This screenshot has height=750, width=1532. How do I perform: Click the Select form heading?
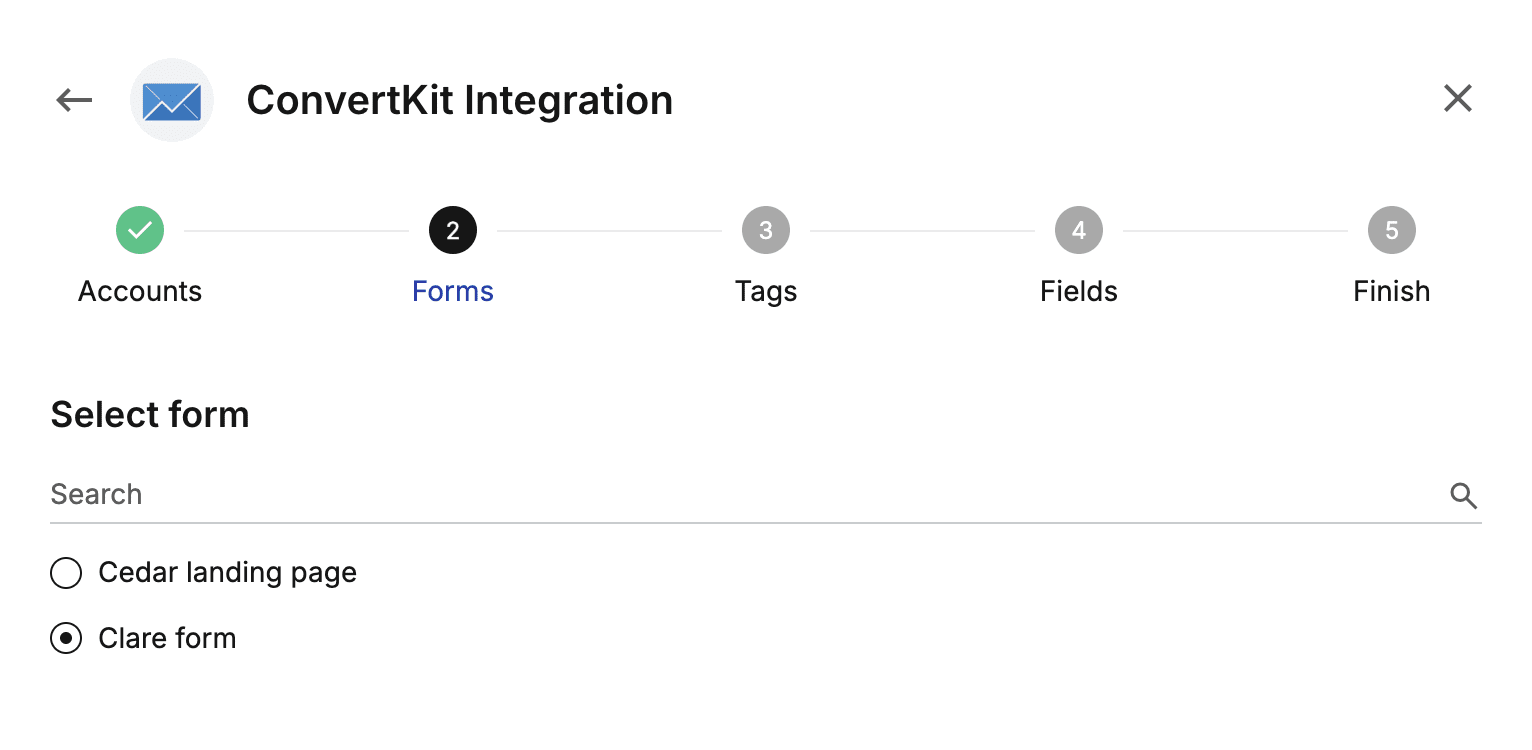(149, 414)
